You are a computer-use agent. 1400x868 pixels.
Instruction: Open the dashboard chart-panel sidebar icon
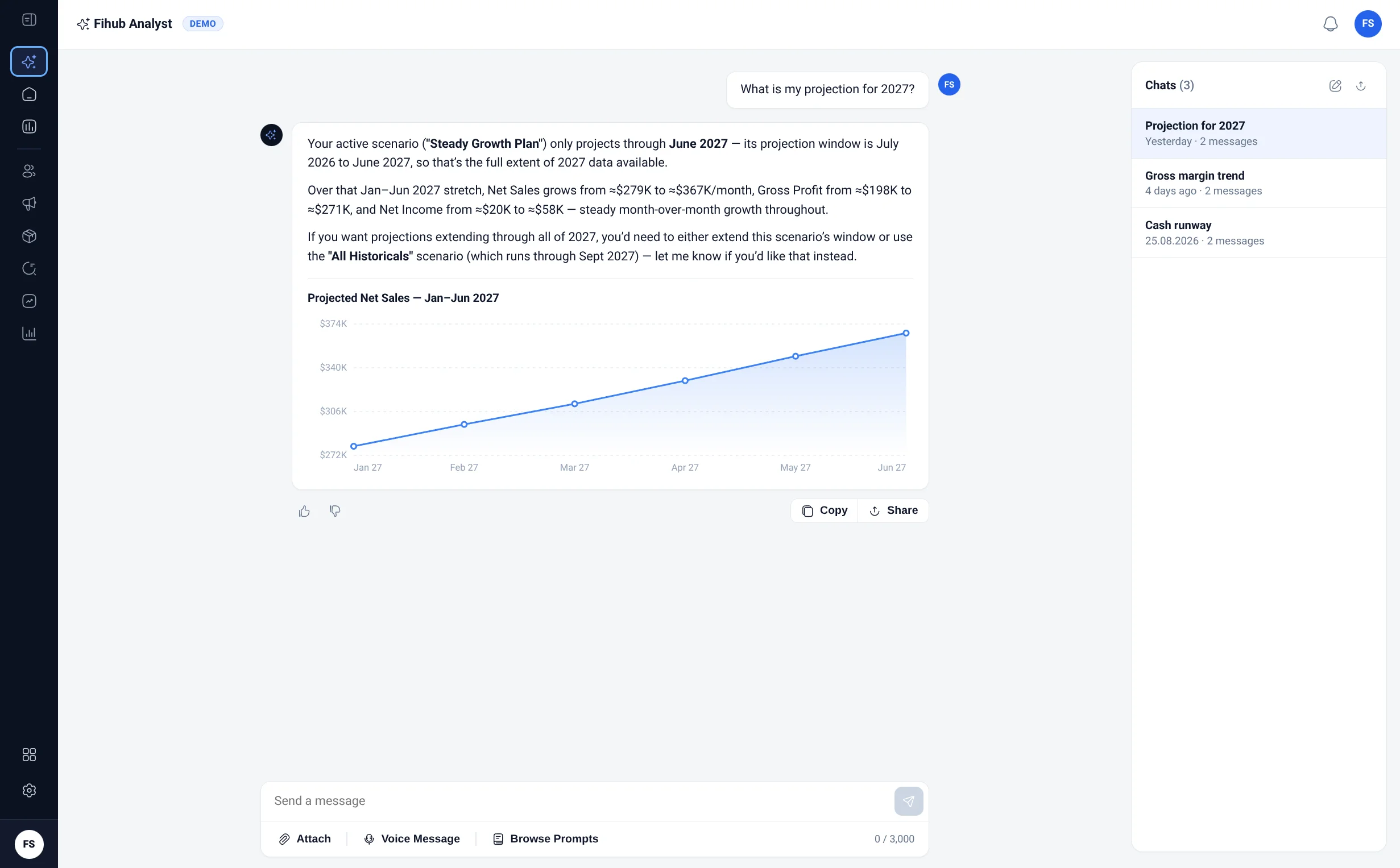[28, 127]
